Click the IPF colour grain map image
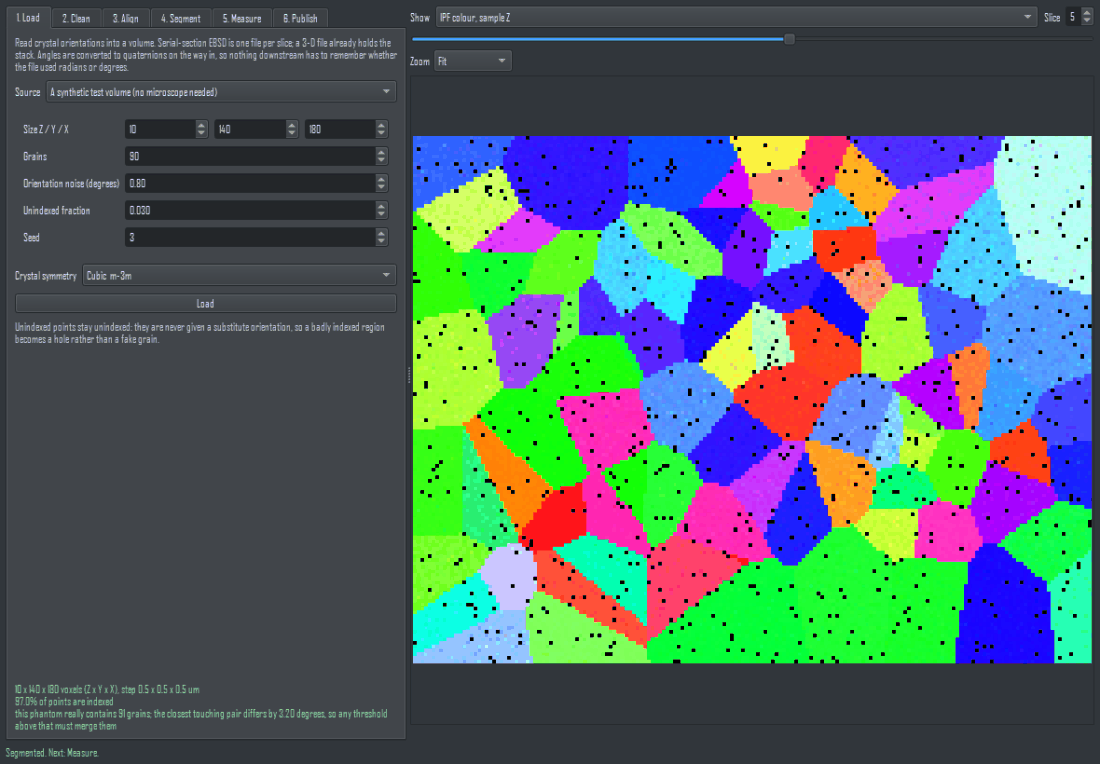 click(x=752, y=399)
